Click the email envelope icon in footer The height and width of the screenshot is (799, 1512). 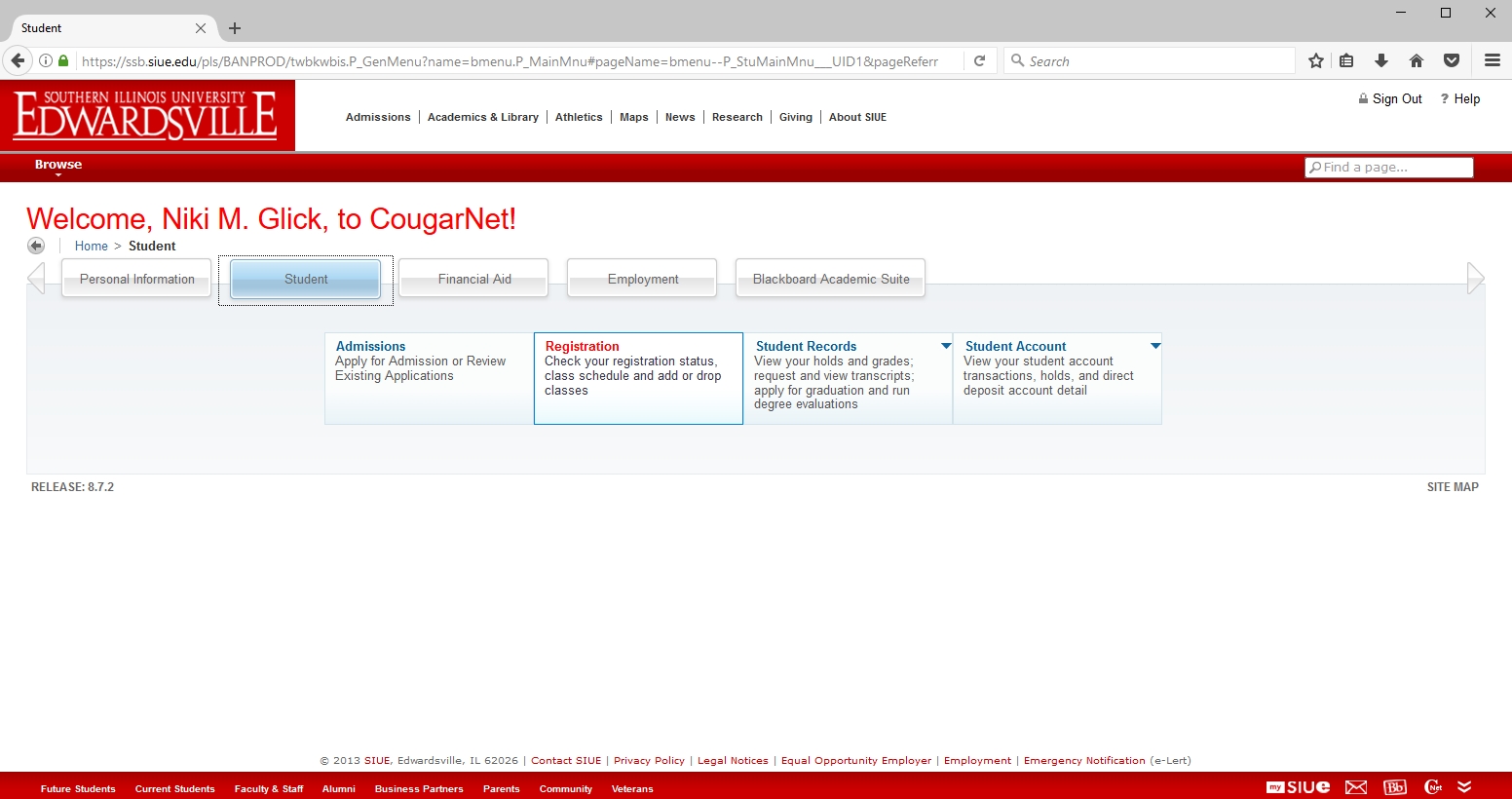tap(1356, 787)
